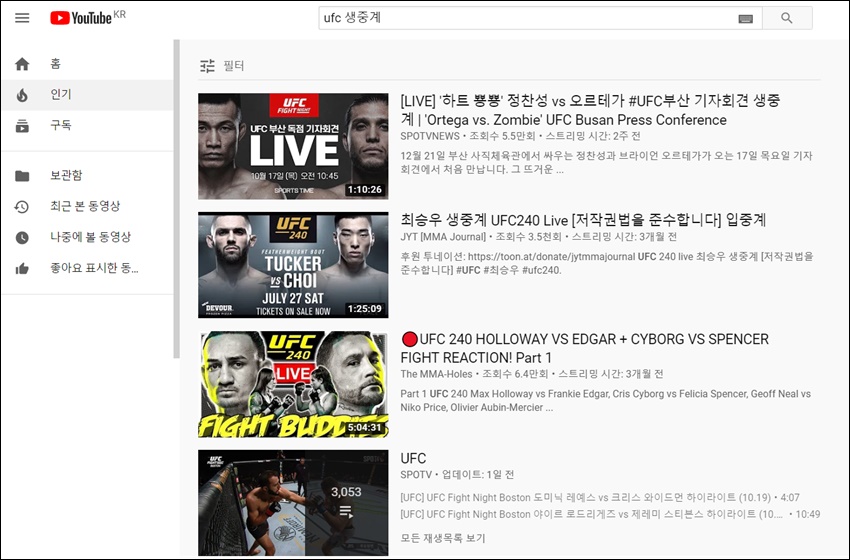Open 나중에 볼 동영상 in sidebar
This screenshot has height=560, width=850.
point(87,237)
